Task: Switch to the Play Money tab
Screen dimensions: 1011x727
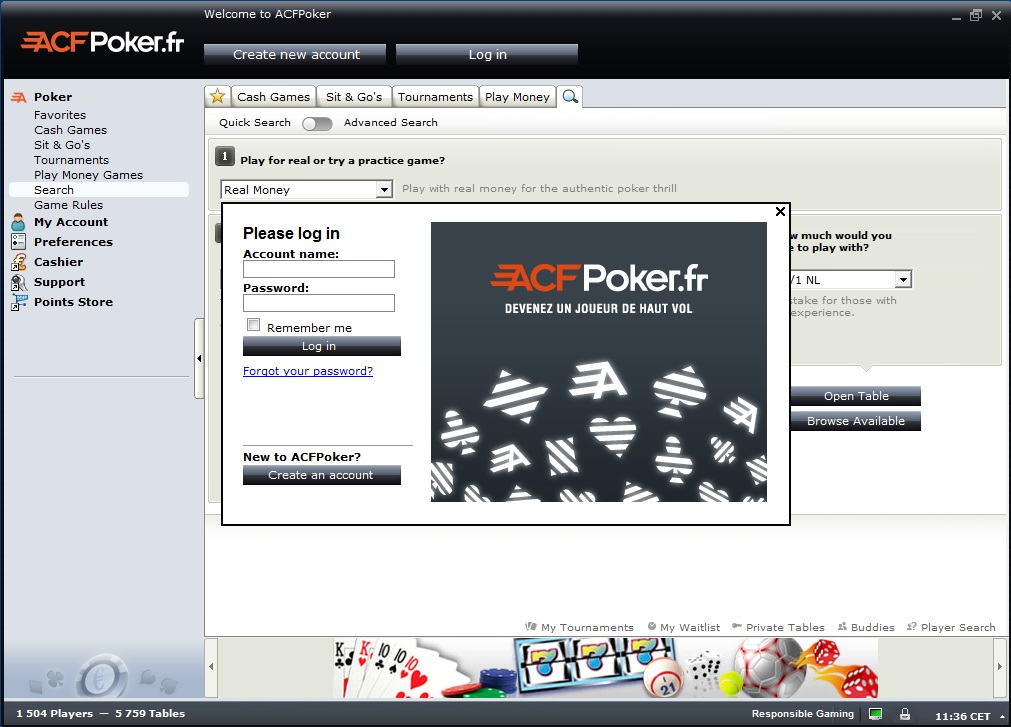Action: tap(517, 97)
